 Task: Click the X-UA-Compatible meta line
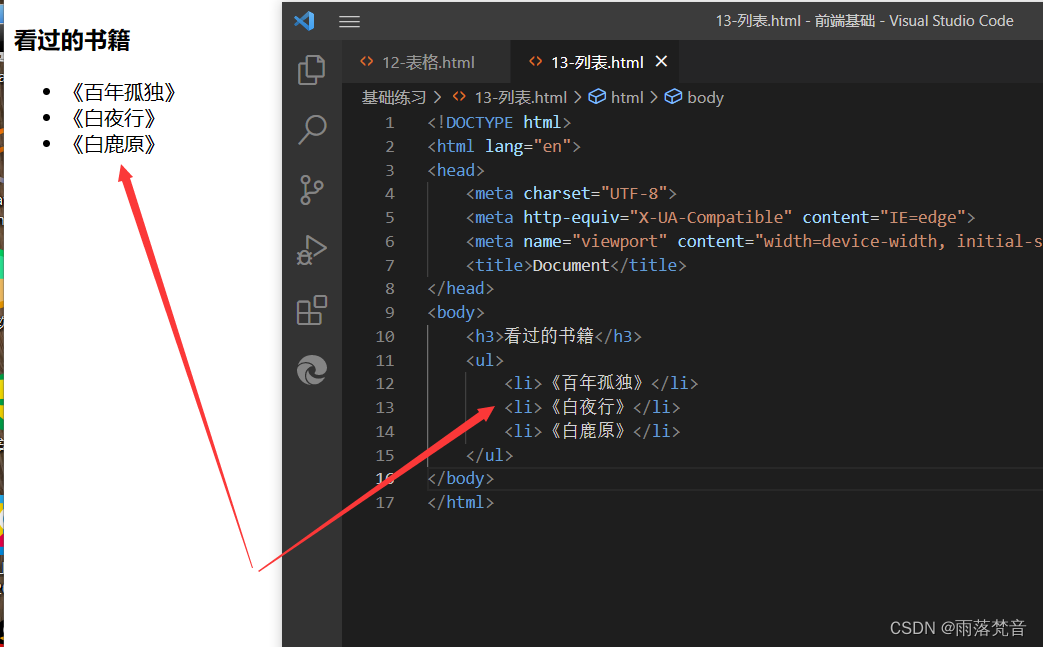tap(720, 217)
